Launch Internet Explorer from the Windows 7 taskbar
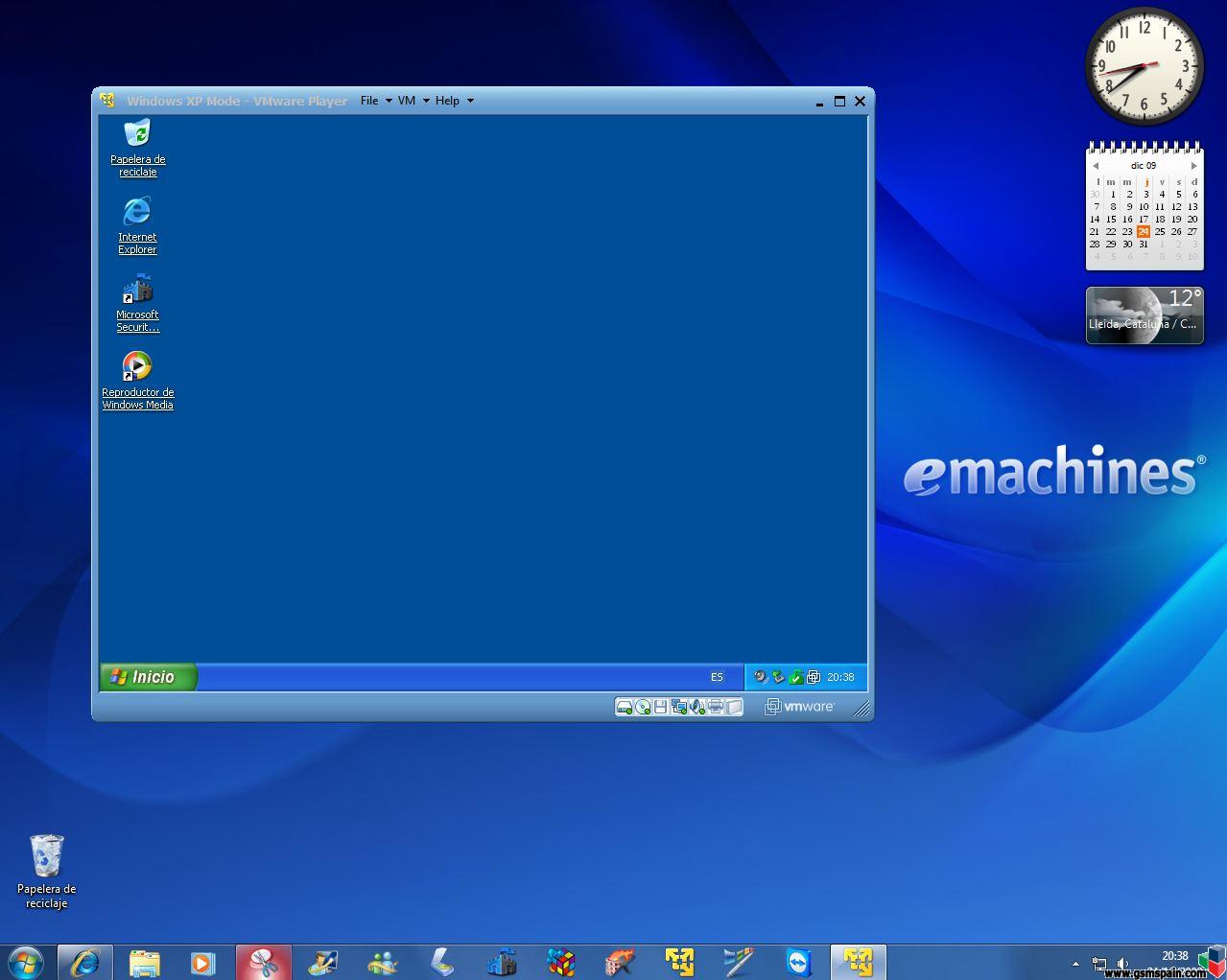1227x980 pixels. point(85,962)
